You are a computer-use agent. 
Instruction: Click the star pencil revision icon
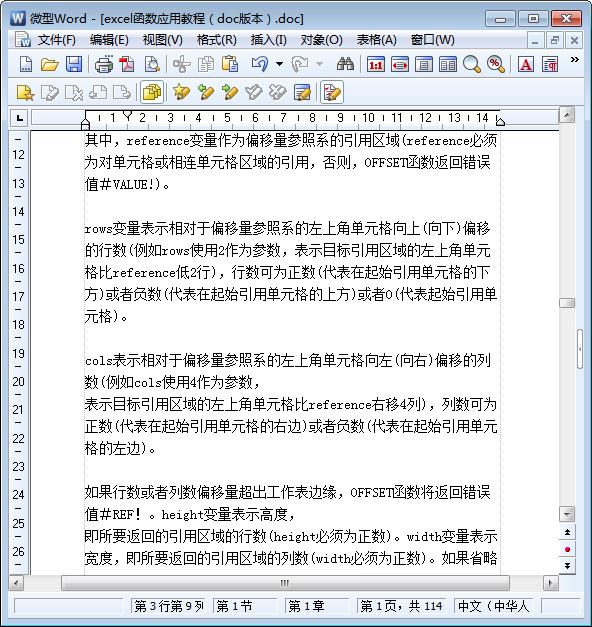182,93
